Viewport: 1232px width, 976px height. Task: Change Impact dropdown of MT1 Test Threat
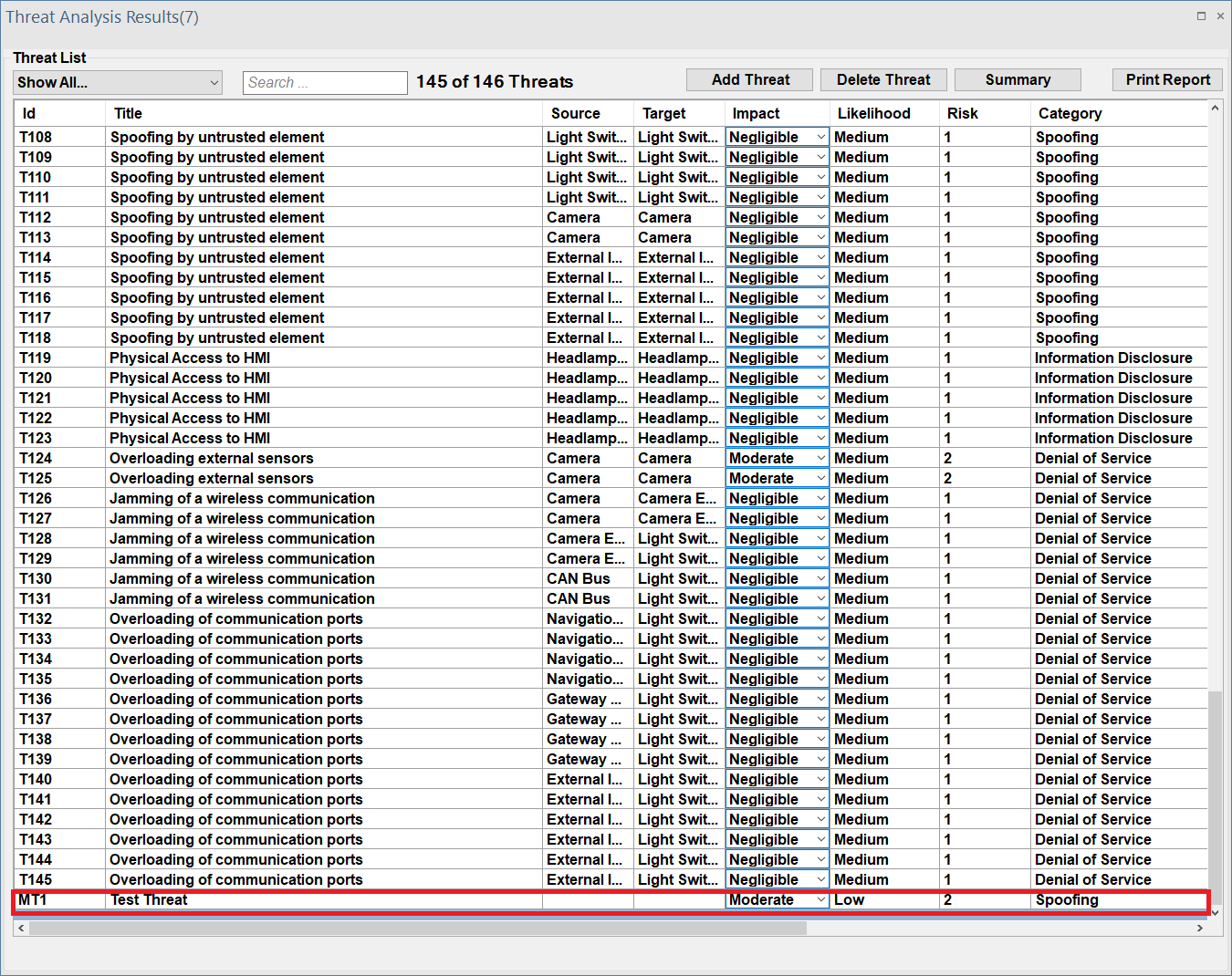(820, 900)
